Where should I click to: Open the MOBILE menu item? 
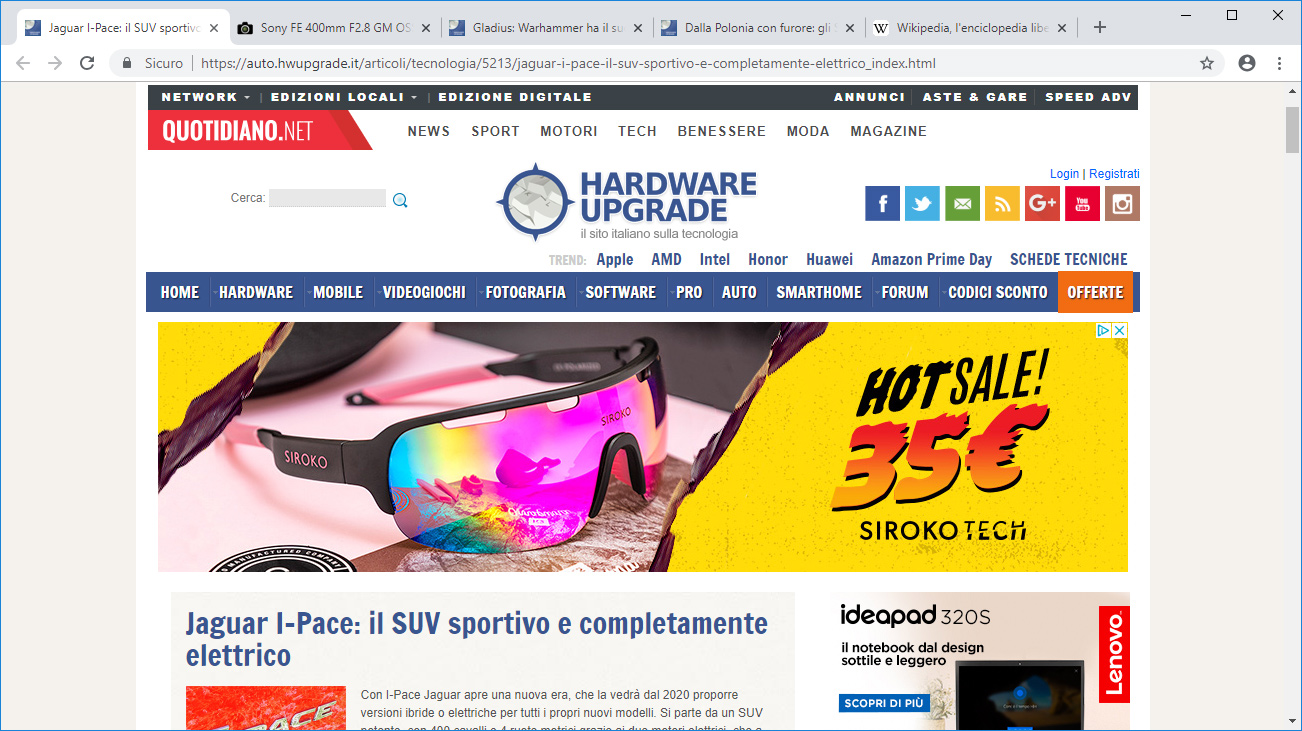tap(338, 292)
